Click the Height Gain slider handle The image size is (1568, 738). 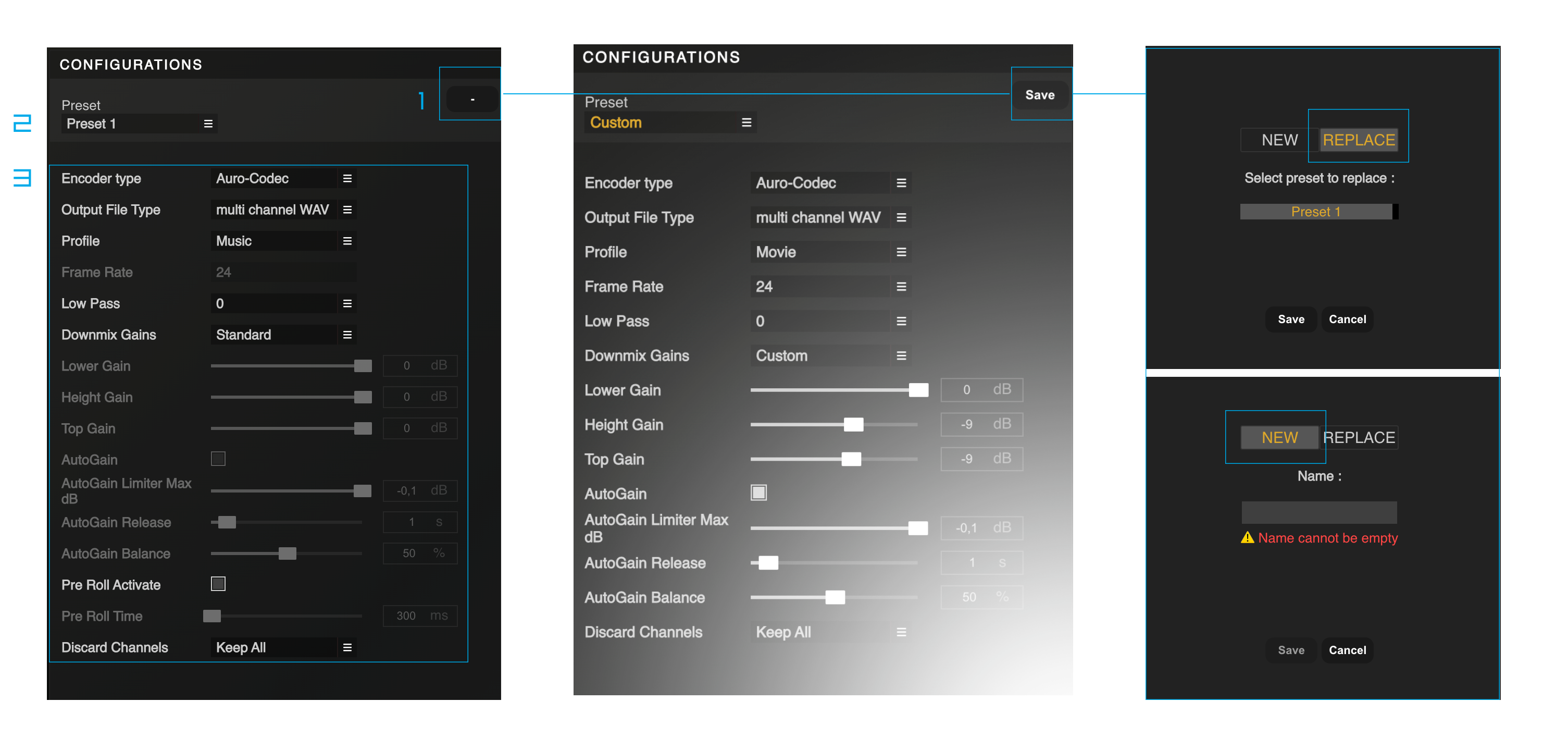pos(853,424)
